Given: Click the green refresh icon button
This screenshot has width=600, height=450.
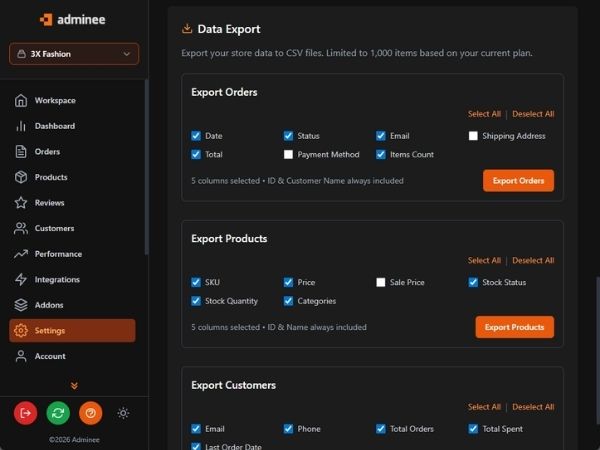Looking at the screenshot, I should click(58, 413).
